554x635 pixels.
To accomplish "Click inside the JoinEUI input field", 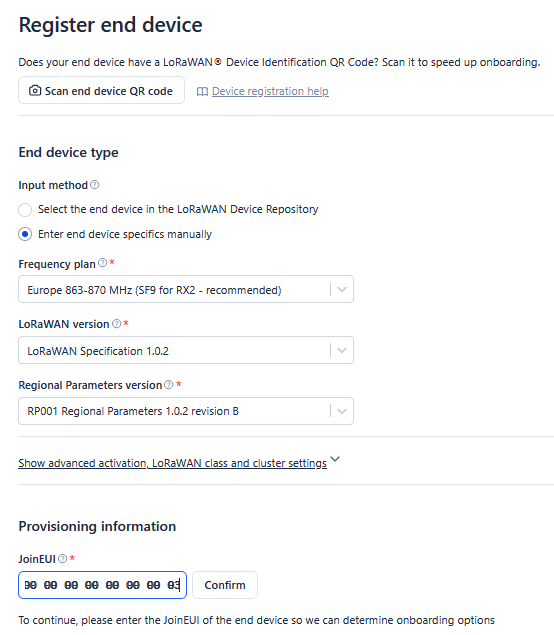I will click(102, 585).
